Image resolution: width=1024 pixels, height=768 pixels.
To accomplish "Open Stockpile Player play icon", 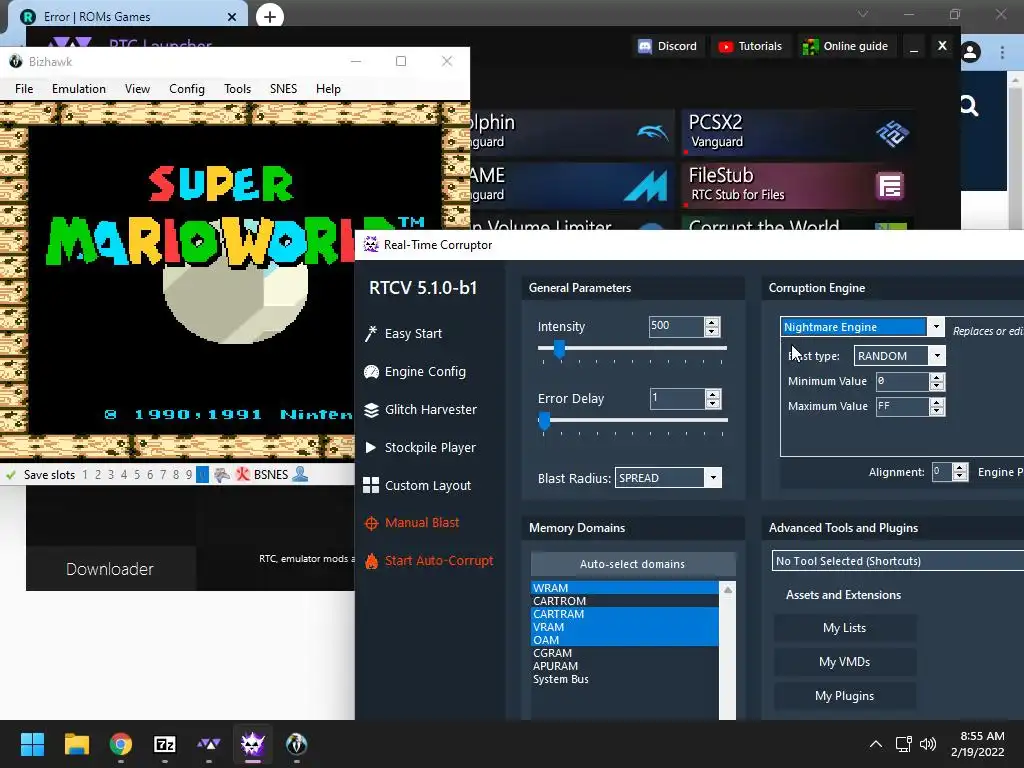I will point(370,447).
